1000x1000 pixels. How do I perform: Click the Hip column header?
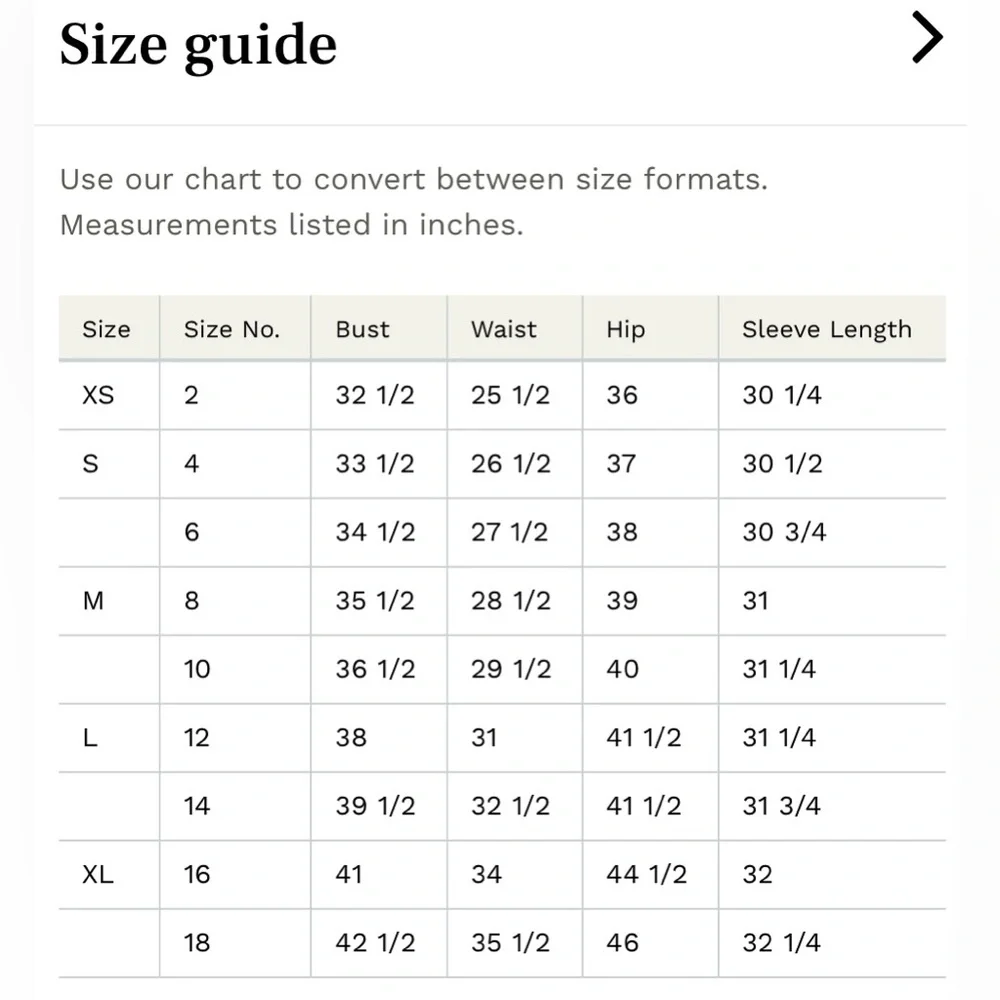[625, 330]
